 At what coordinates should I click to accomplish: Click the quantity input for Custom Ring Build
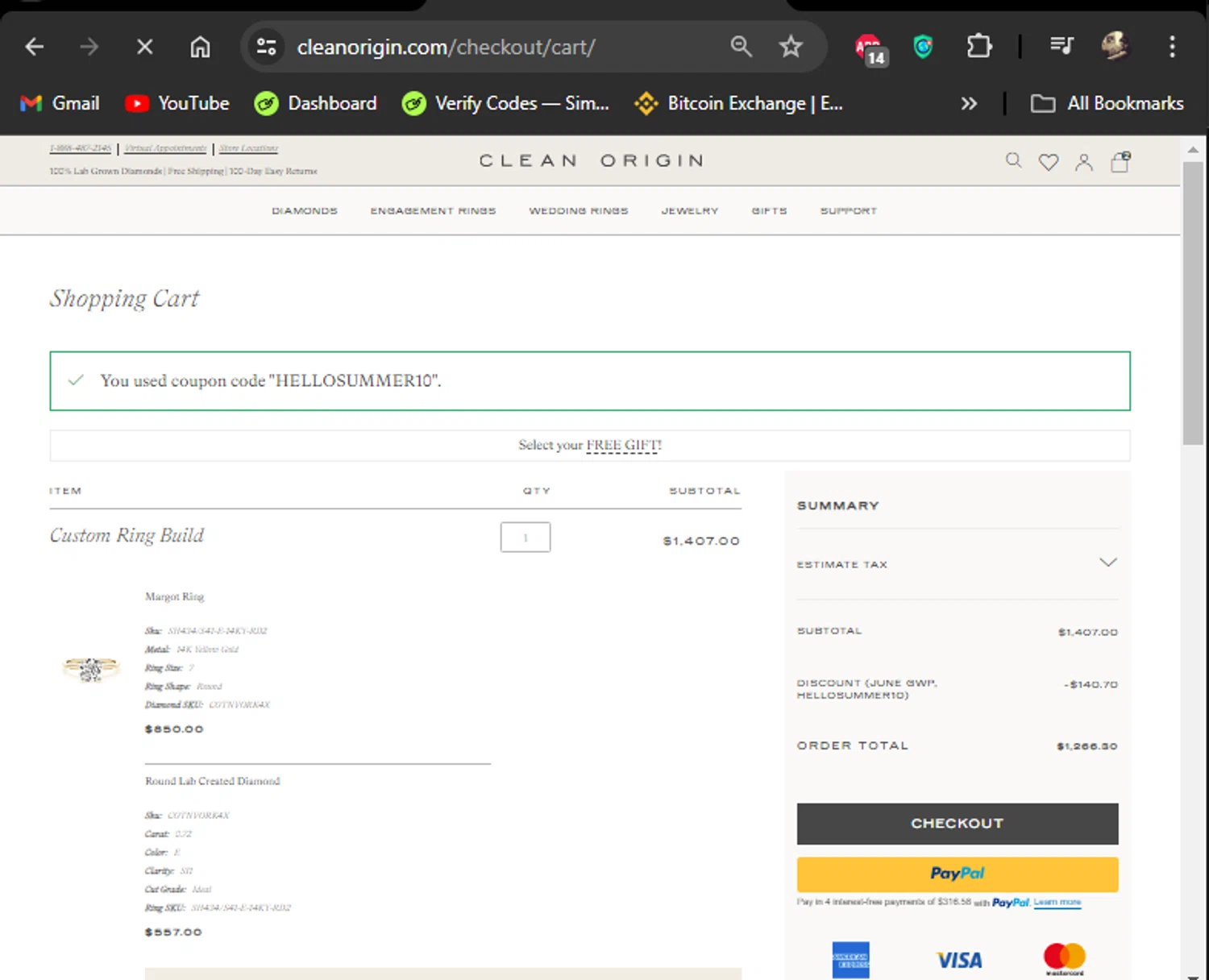point(525,538)
